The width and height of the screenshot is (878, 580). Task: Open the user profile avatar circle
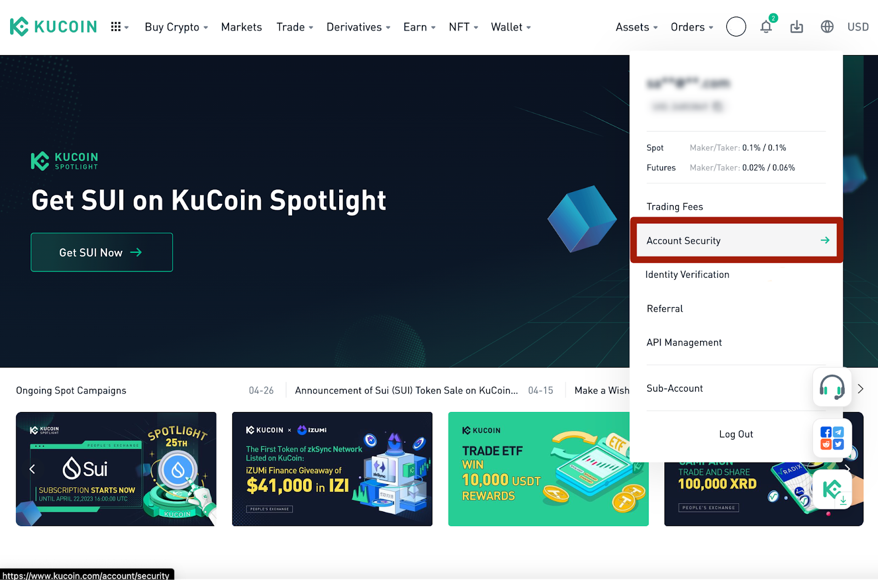pos(736,26)
